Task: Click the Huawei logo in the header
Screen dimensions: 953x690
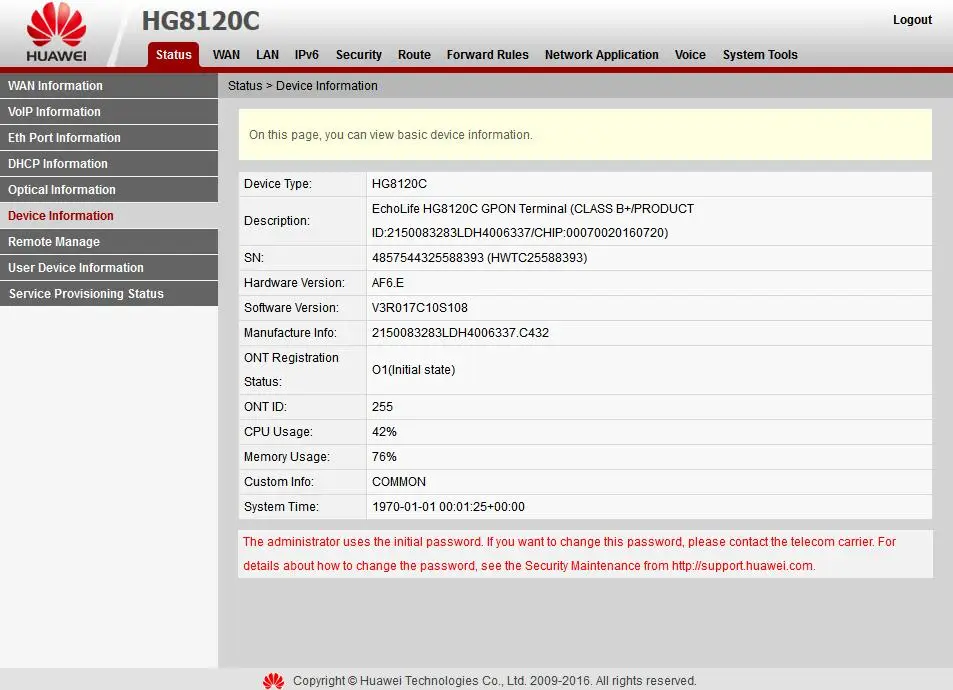Action: pos(57,32)
